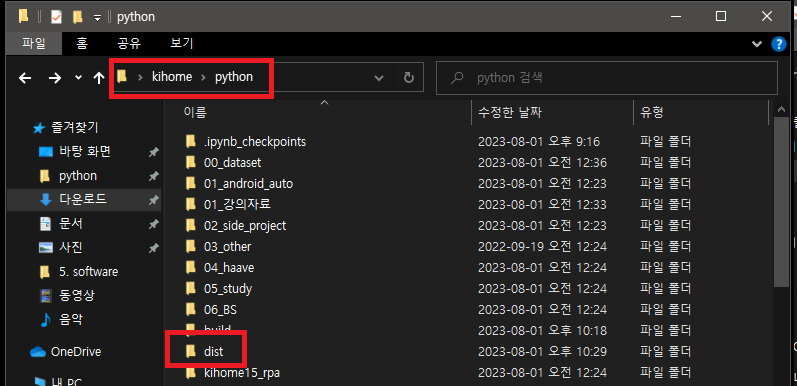797x386 pixels.
Task: Select the 02_side_project folder
Action: [244, 225]
